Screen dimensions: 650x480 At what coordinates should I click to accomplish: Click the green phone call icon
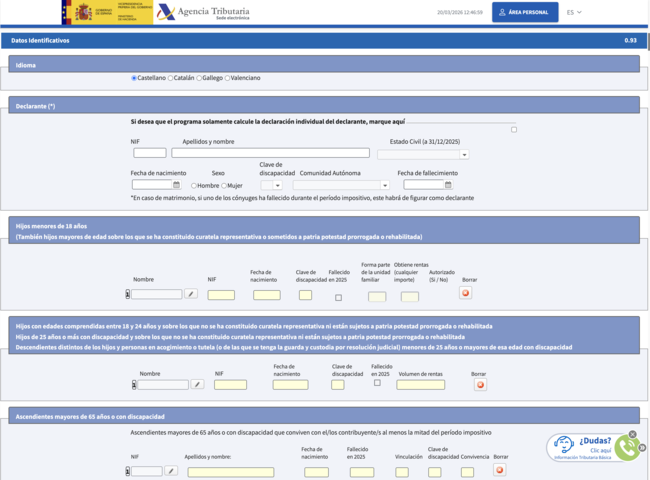(628, 448)
